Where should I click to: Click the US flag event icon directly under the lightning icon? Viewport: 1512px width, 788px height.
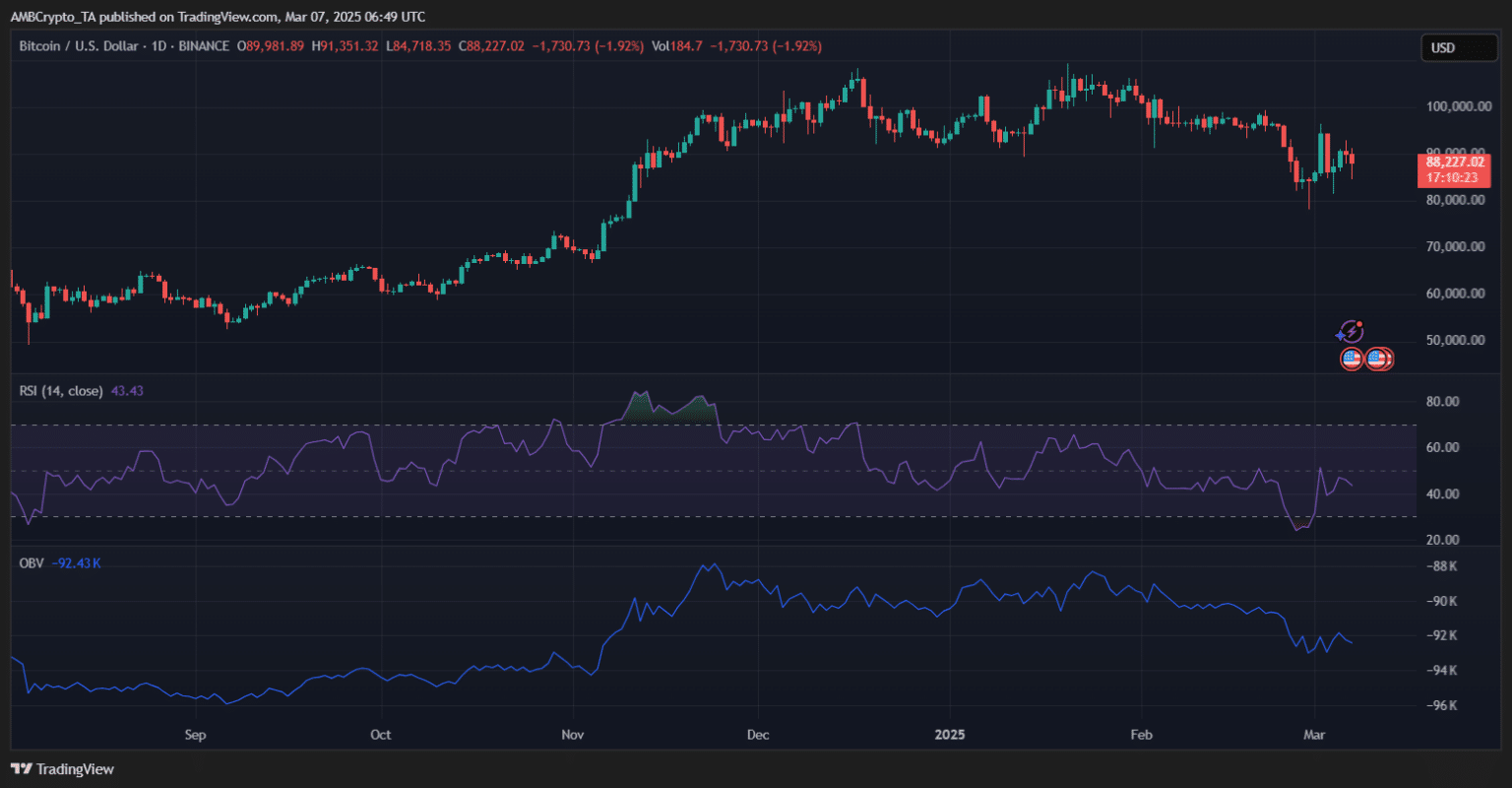(x=1352, y=360)
